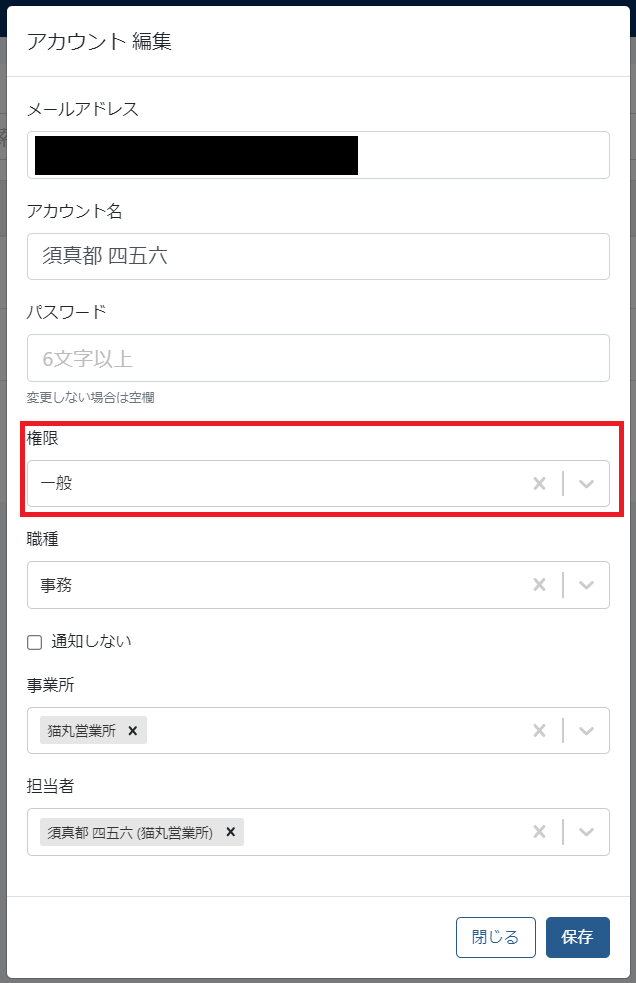
Task: Open the combo box showing 一般
Action: 250,483
